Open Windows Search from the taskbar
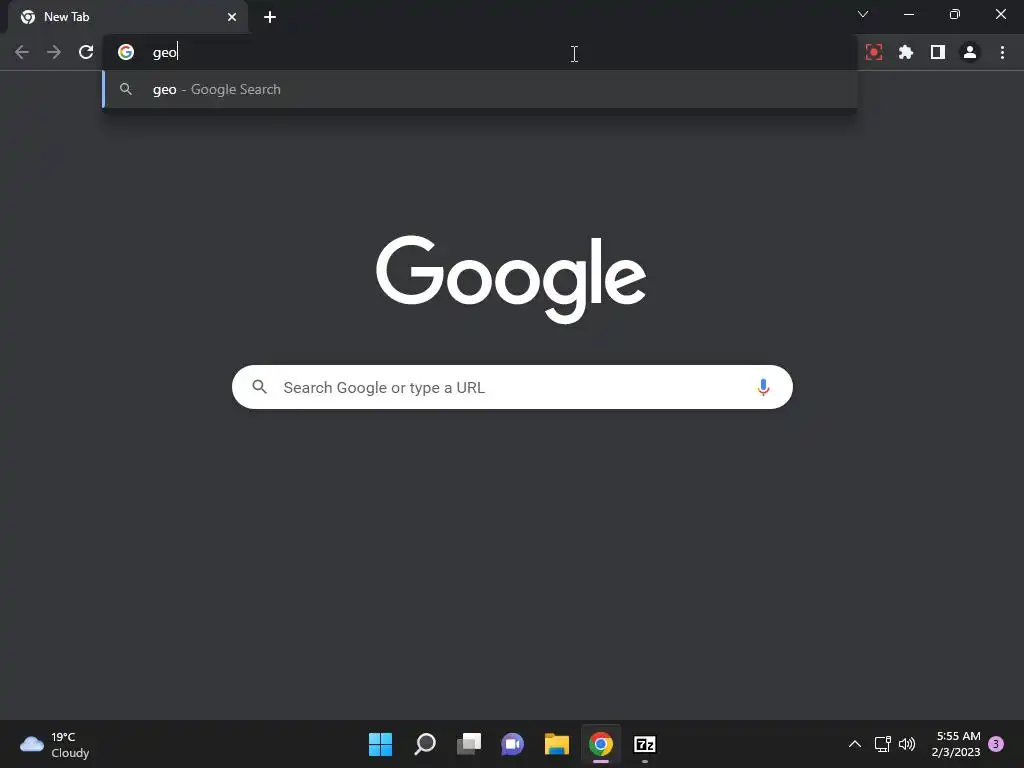This screenshot has height=768, width=1024. [x=424, y=744]
